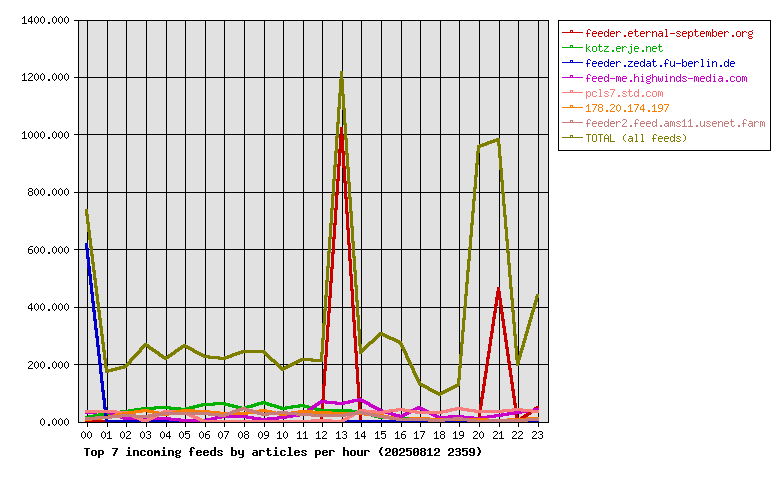Click the red eternal-september peak at hour 21
This screenshot has width=780, height=480.
498,290
